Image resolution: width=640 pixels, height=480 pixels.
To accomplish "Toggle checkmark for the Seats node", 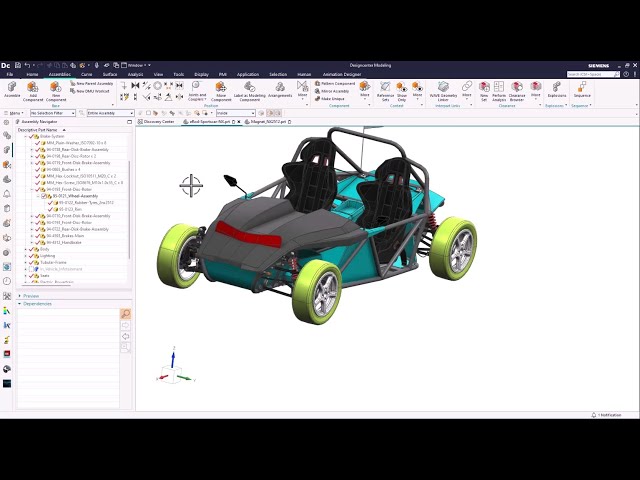I will [31, 276].
